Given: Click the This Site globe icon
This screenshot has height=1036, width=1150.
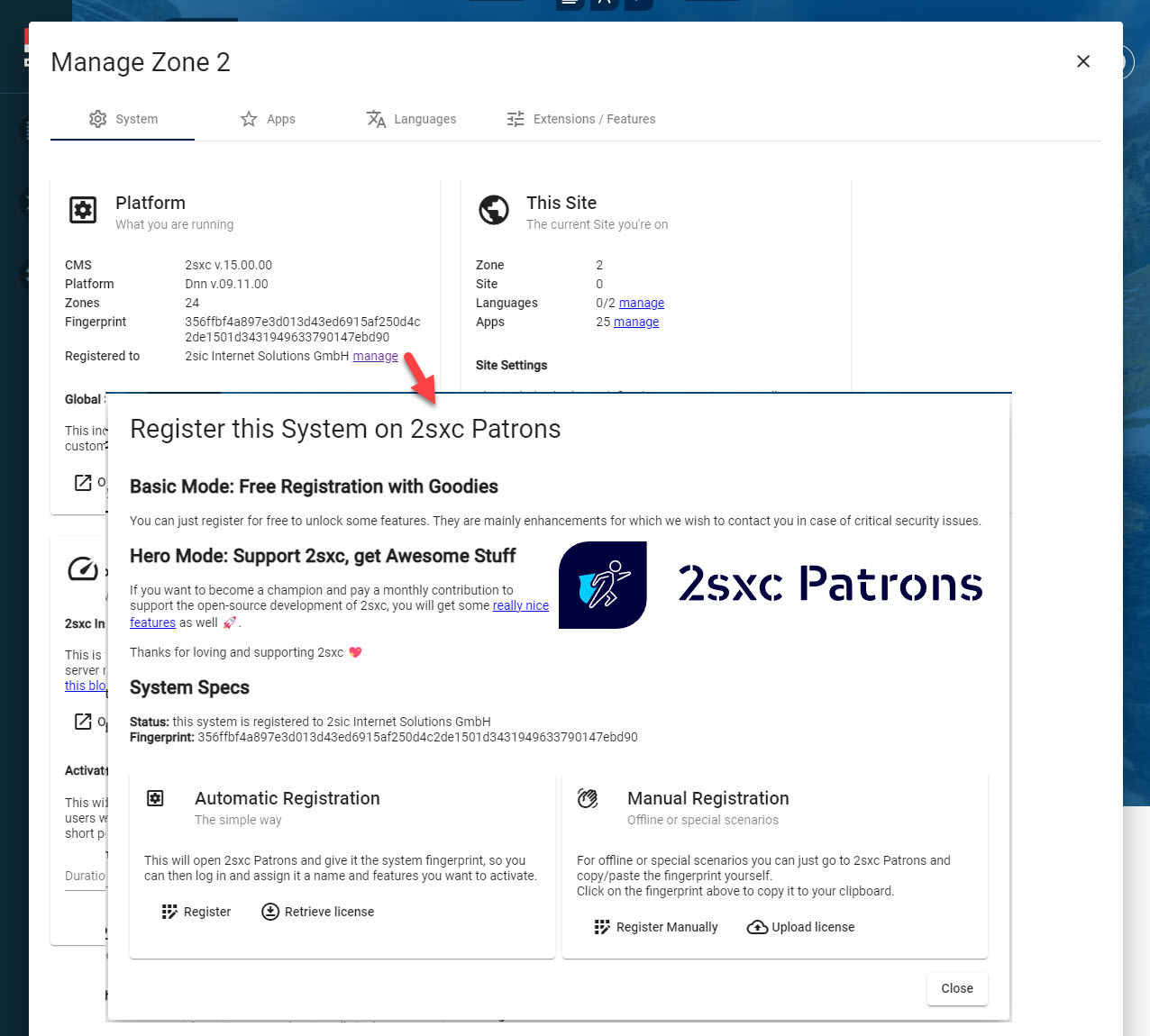Looking at the screenshot, I should (x=494, y=210).
